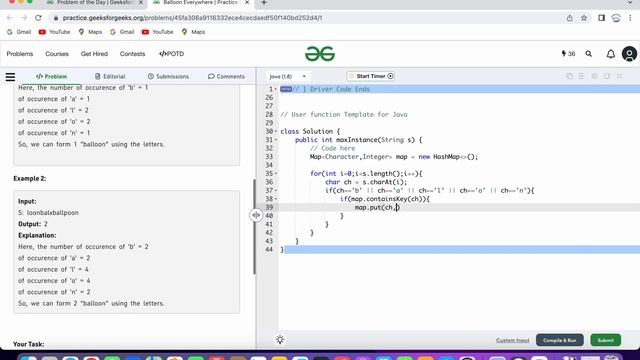Click the panel divider resize handle
Viewport: 640px width, 360px height.
[256, 215]
